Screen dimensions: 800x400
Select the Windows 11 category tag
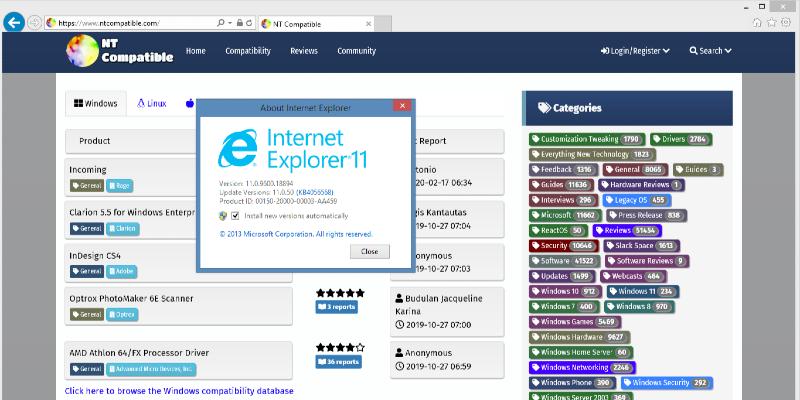[x=642, y=292]
